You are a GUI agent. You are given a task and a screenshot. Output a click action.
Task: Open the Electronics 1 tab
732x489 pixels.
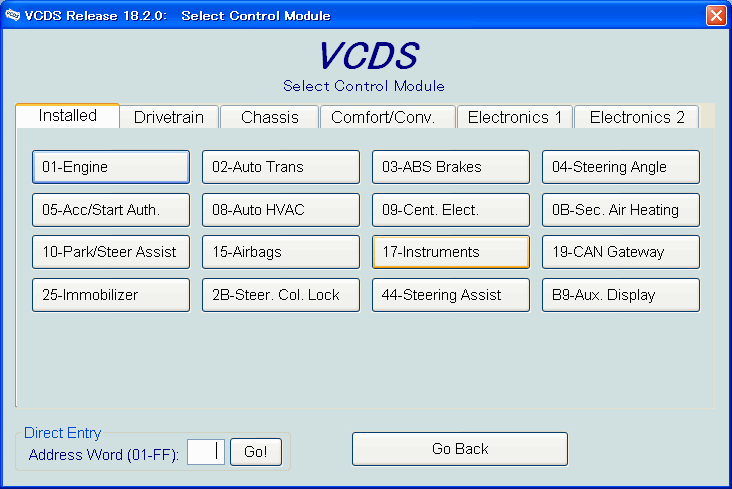point(515,117)
